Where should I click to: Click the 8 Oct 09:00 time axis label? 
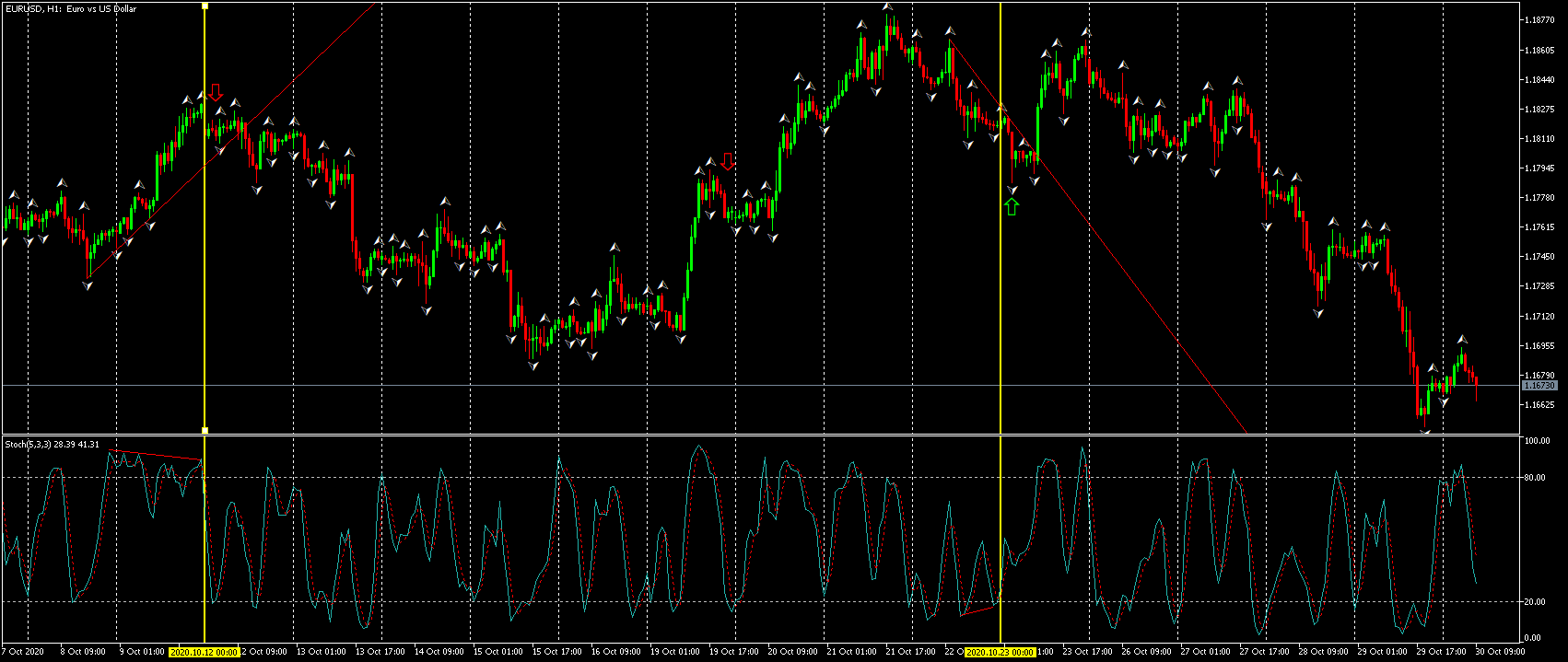83,652
